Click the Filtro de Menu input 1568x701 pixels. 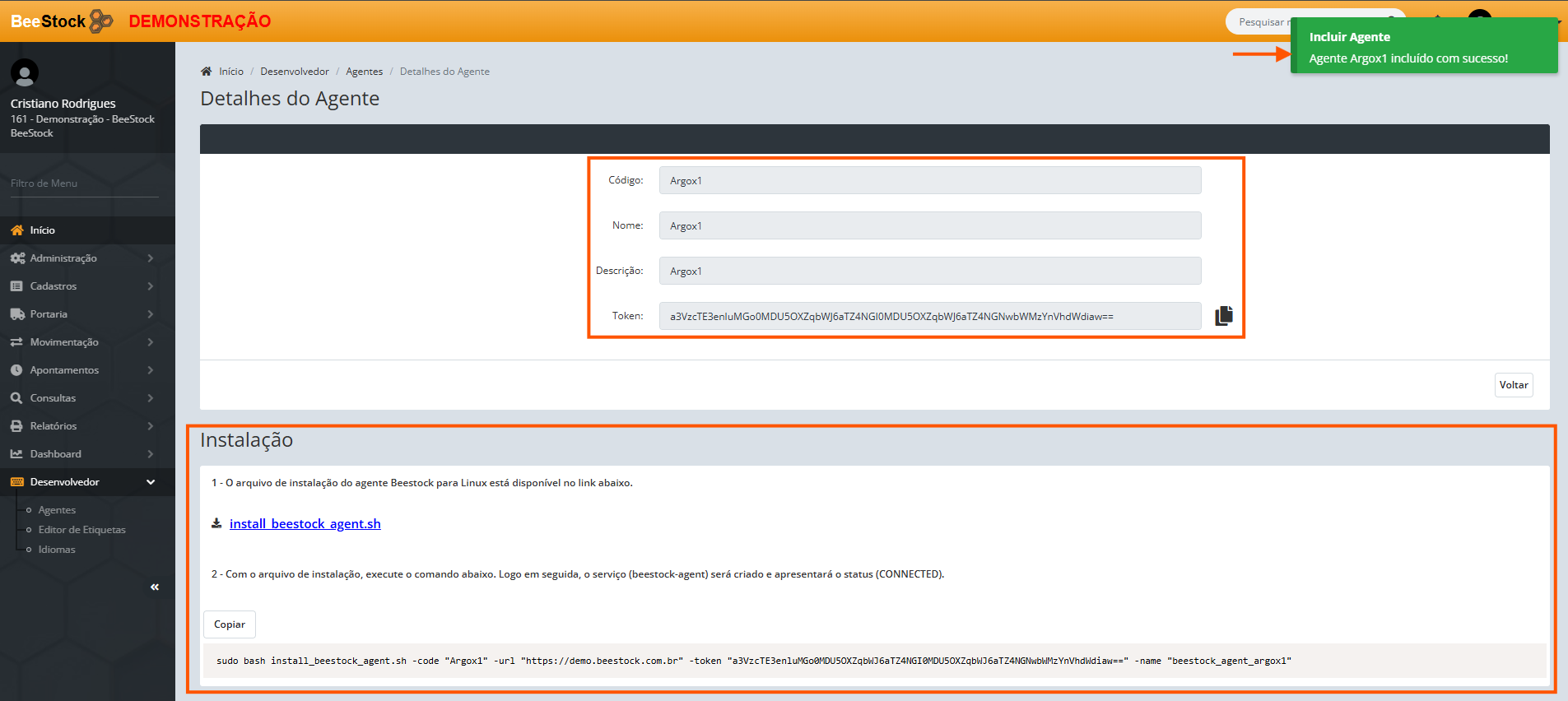(x=84, y=183)
